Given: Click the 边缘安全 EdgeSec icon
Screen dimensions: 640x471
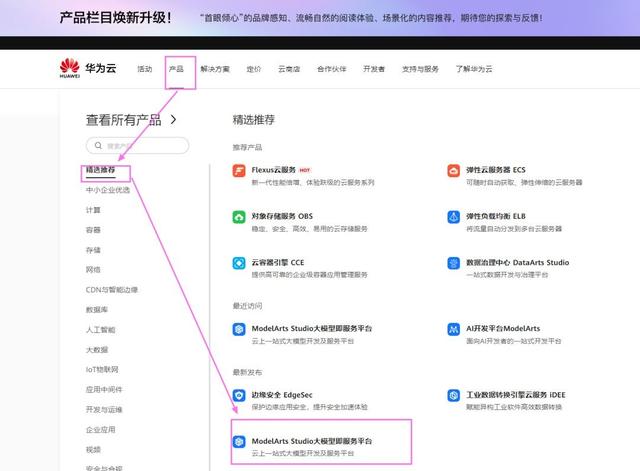Looking at the screenshot, I should point(239,395).
